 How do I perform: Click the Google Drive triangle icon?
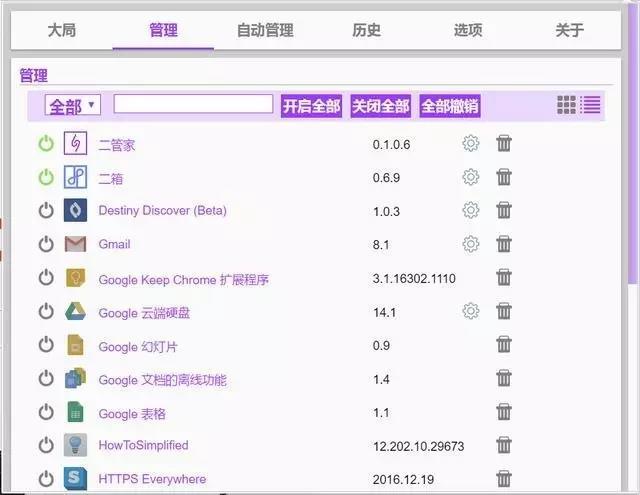pyautogui.click(x=76, y=311)
